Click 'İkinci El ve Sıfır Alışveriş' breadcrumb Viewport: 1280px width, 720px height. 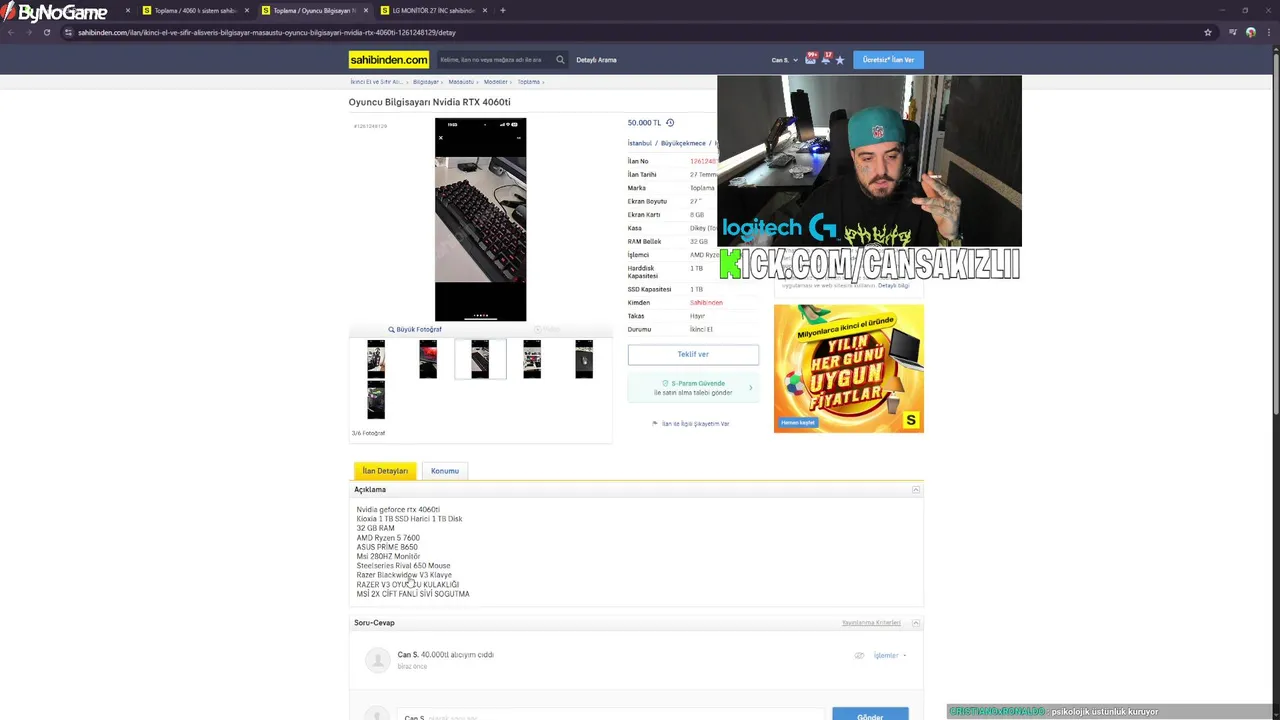376,82
